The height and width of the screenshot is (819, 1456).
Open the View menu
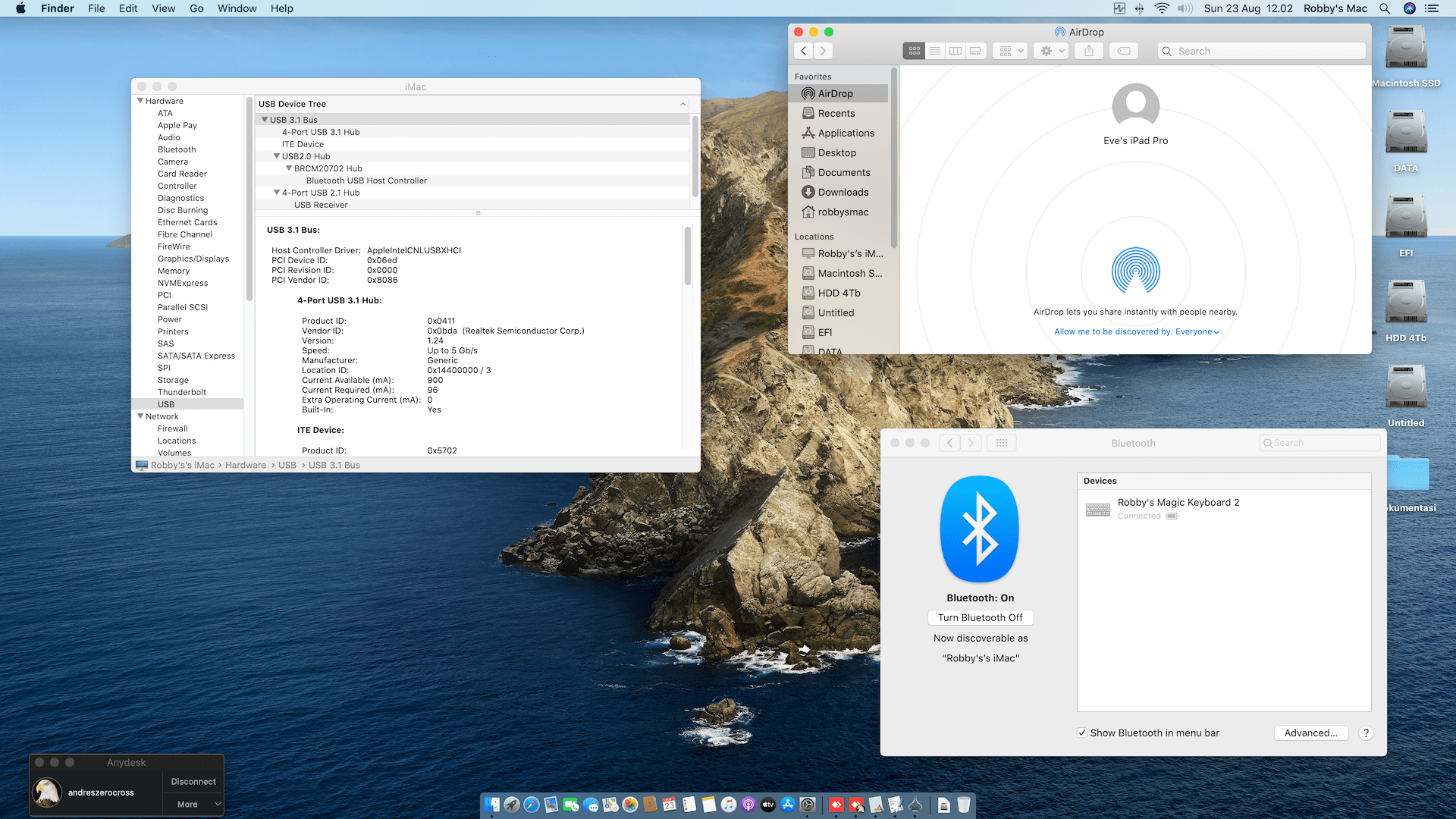click(163, 8)
